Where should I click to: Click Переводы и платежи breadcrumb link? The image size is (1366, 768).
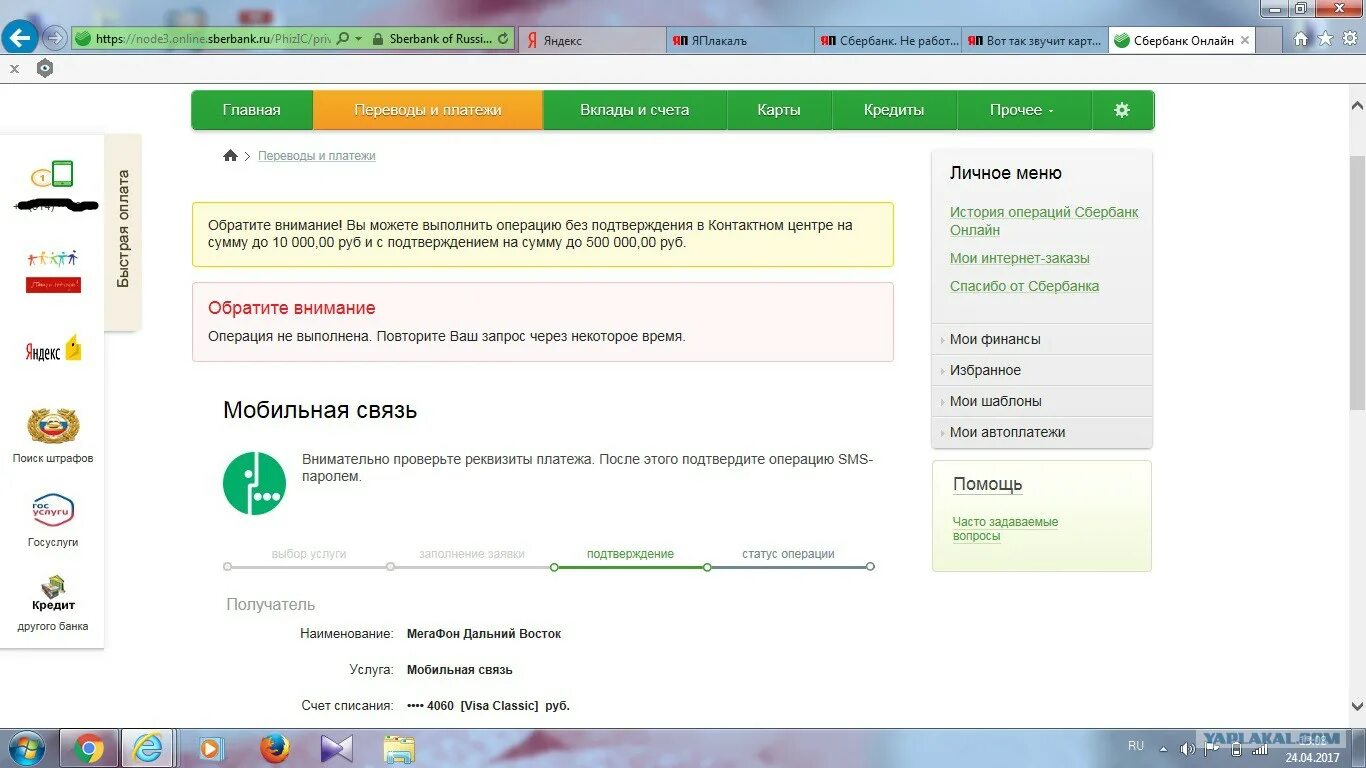pos(317,156)
